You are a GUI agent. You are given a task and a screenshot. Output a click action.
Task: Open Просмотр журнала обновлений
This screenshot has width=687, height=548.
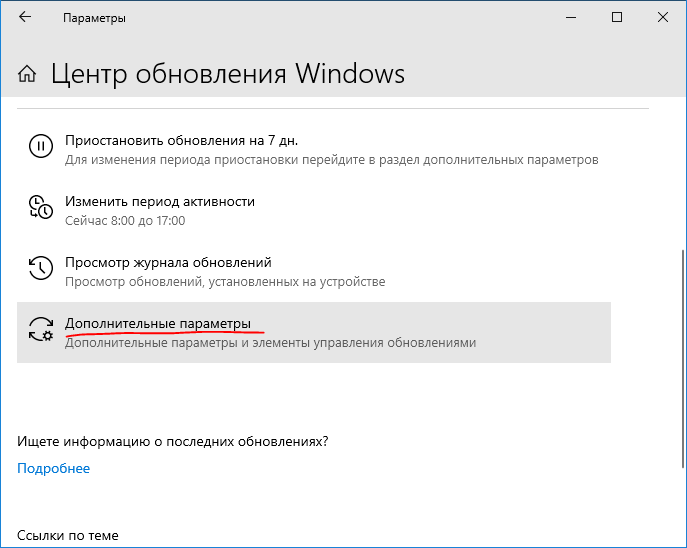tap(168, 262)
